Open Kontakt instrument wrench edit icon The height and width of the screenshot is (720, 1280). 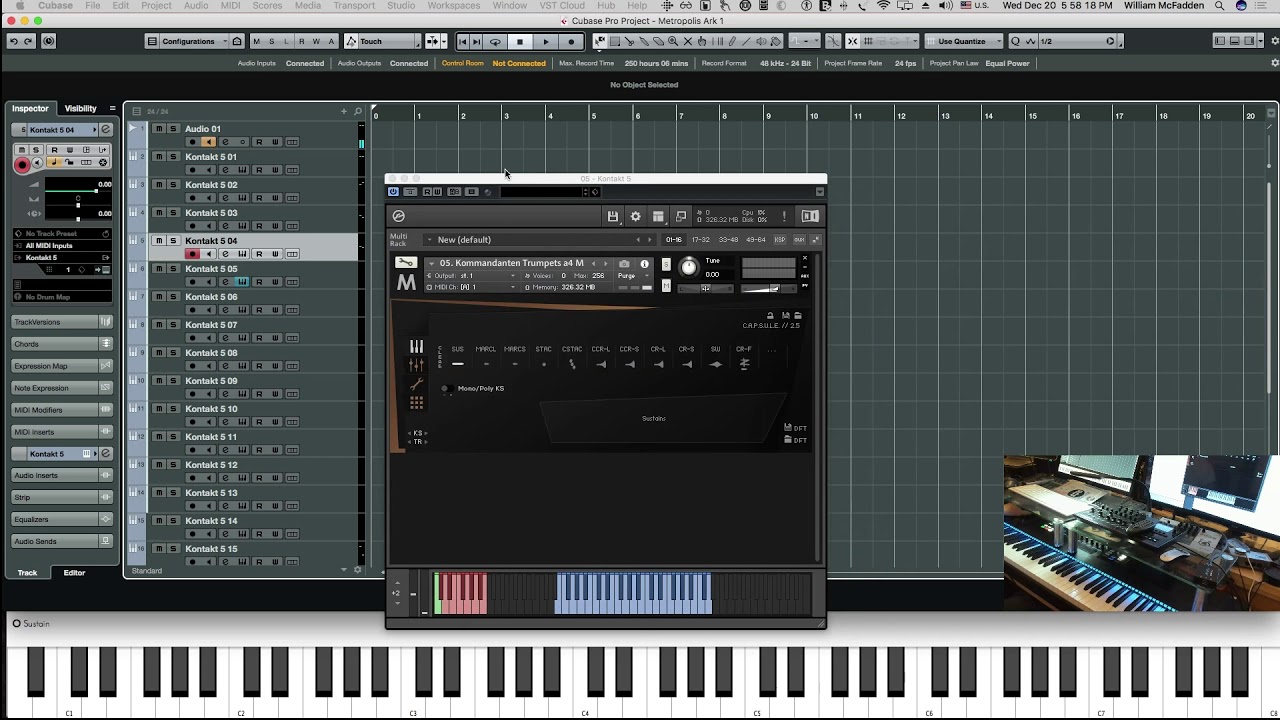[405, 263]
